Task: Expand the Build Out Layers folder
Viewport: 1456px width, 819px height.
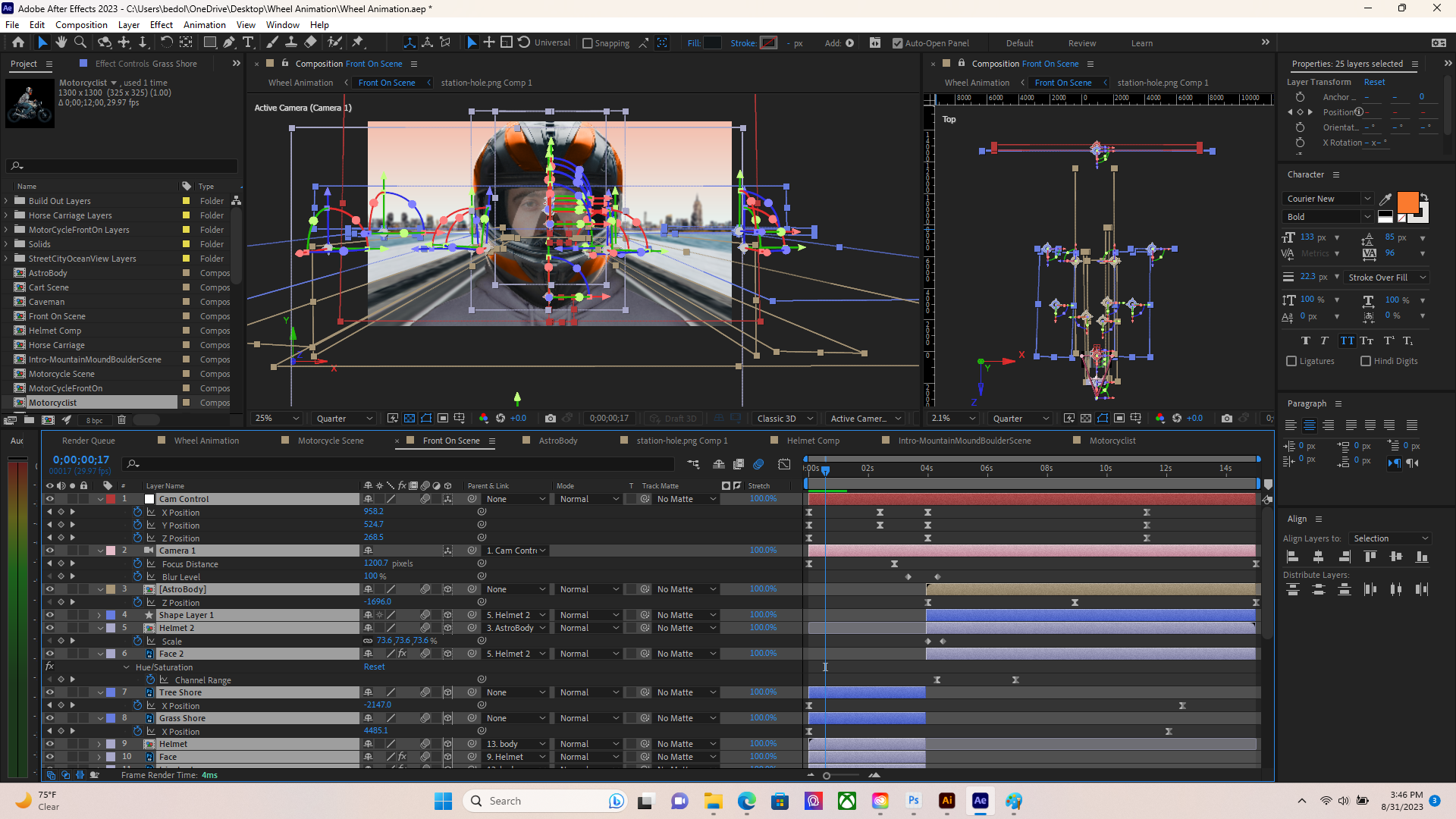Action: 6,201
